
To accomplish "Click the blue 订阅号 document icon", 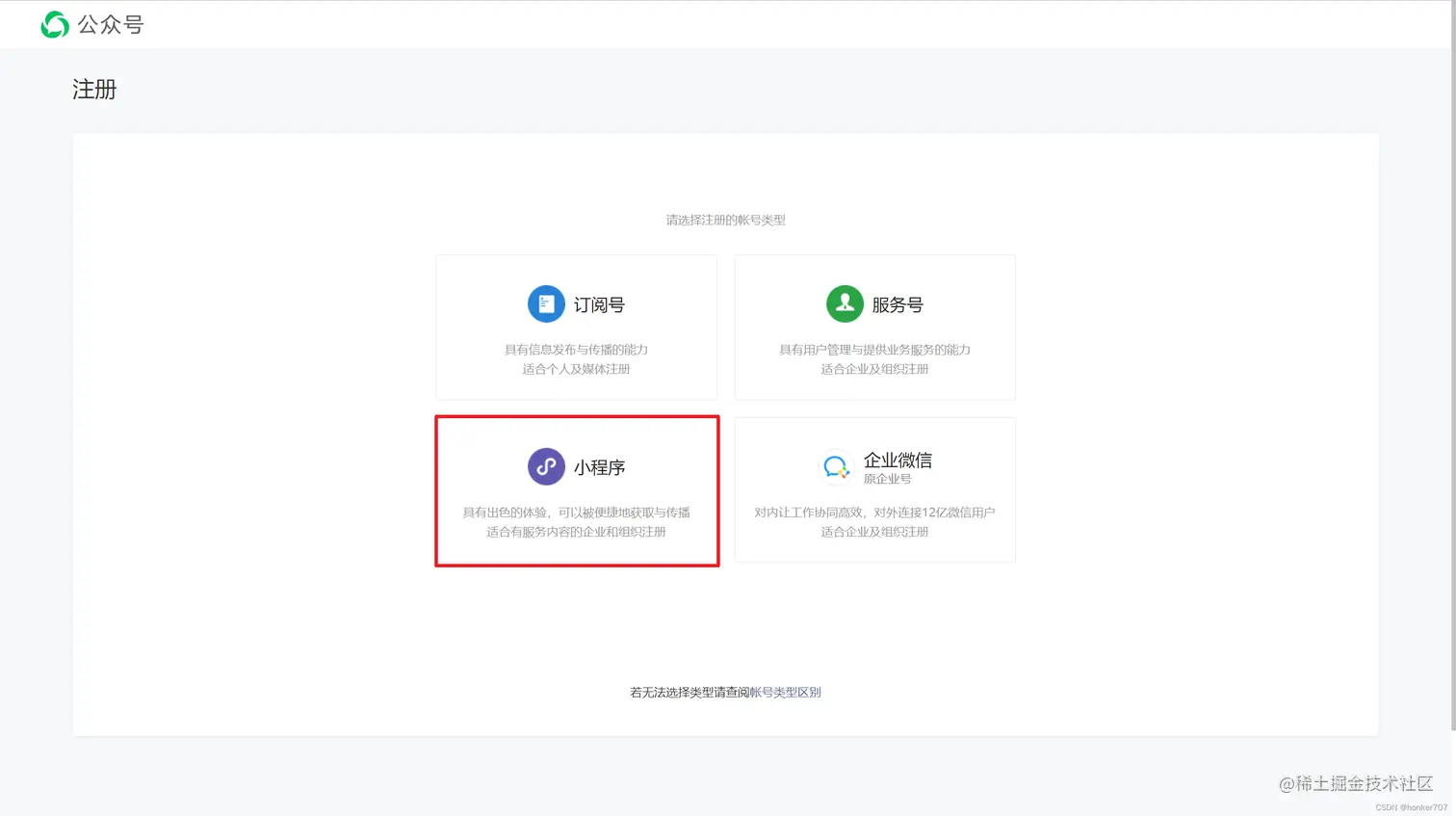I will tap(546, 304).
